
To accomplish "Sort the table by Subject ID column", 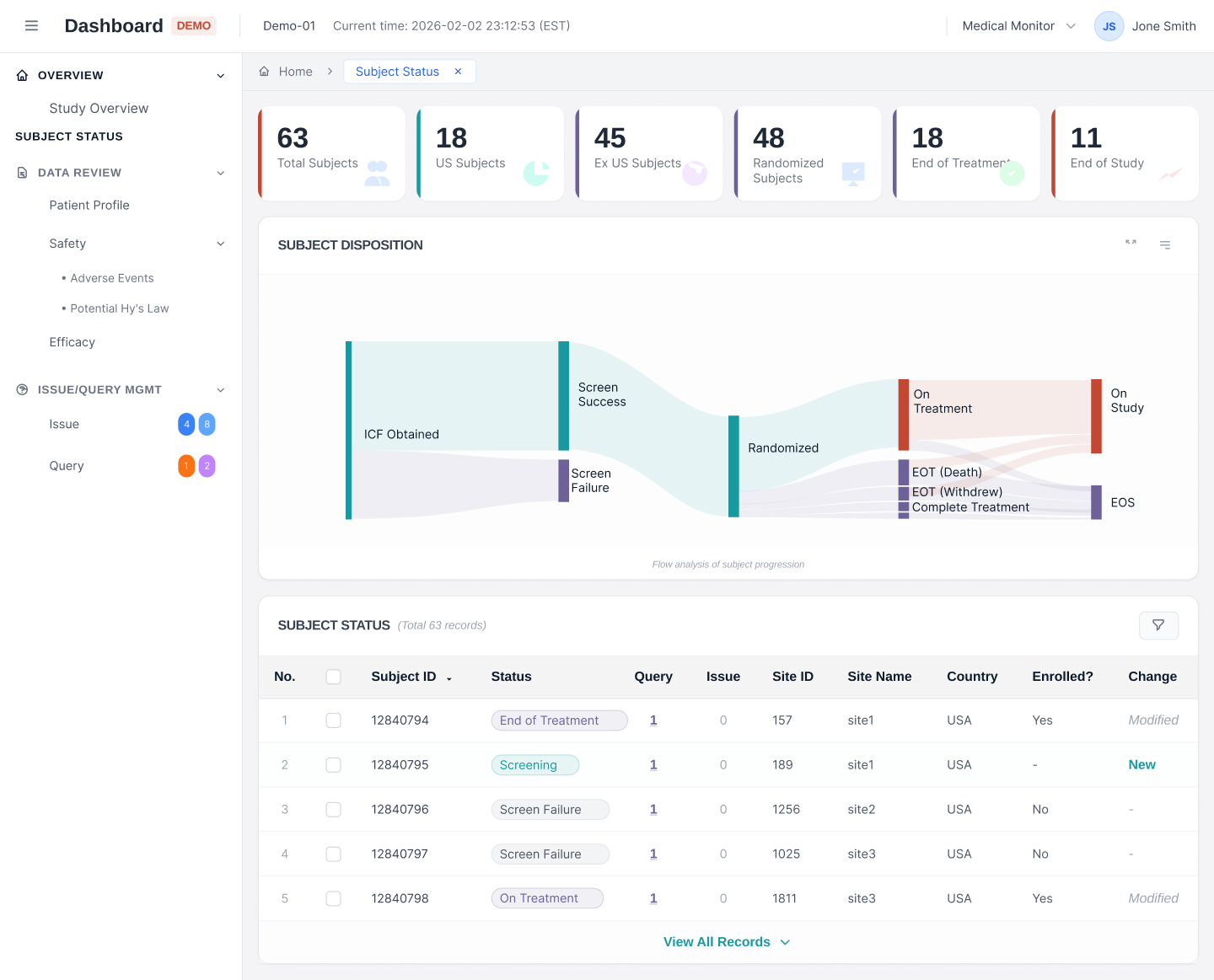I will pyautogui.click(x=448, y=677).
